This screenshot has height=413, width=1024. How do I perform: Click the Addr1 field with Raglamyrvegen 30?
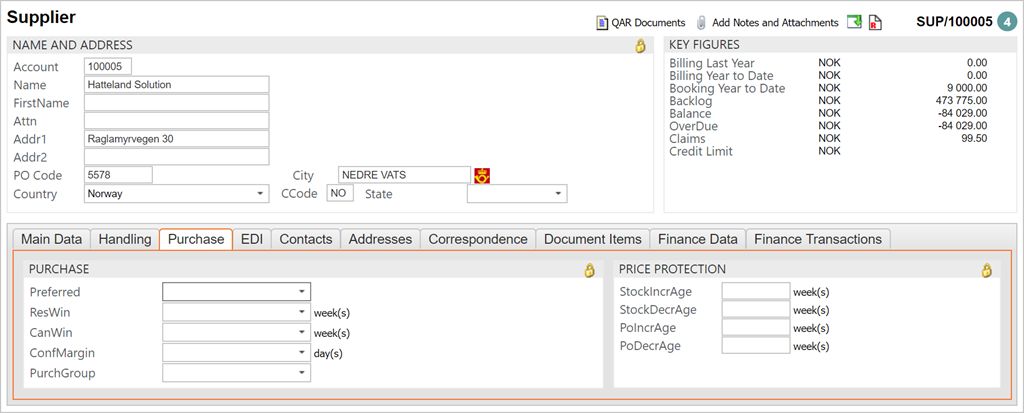pos(176,139)
